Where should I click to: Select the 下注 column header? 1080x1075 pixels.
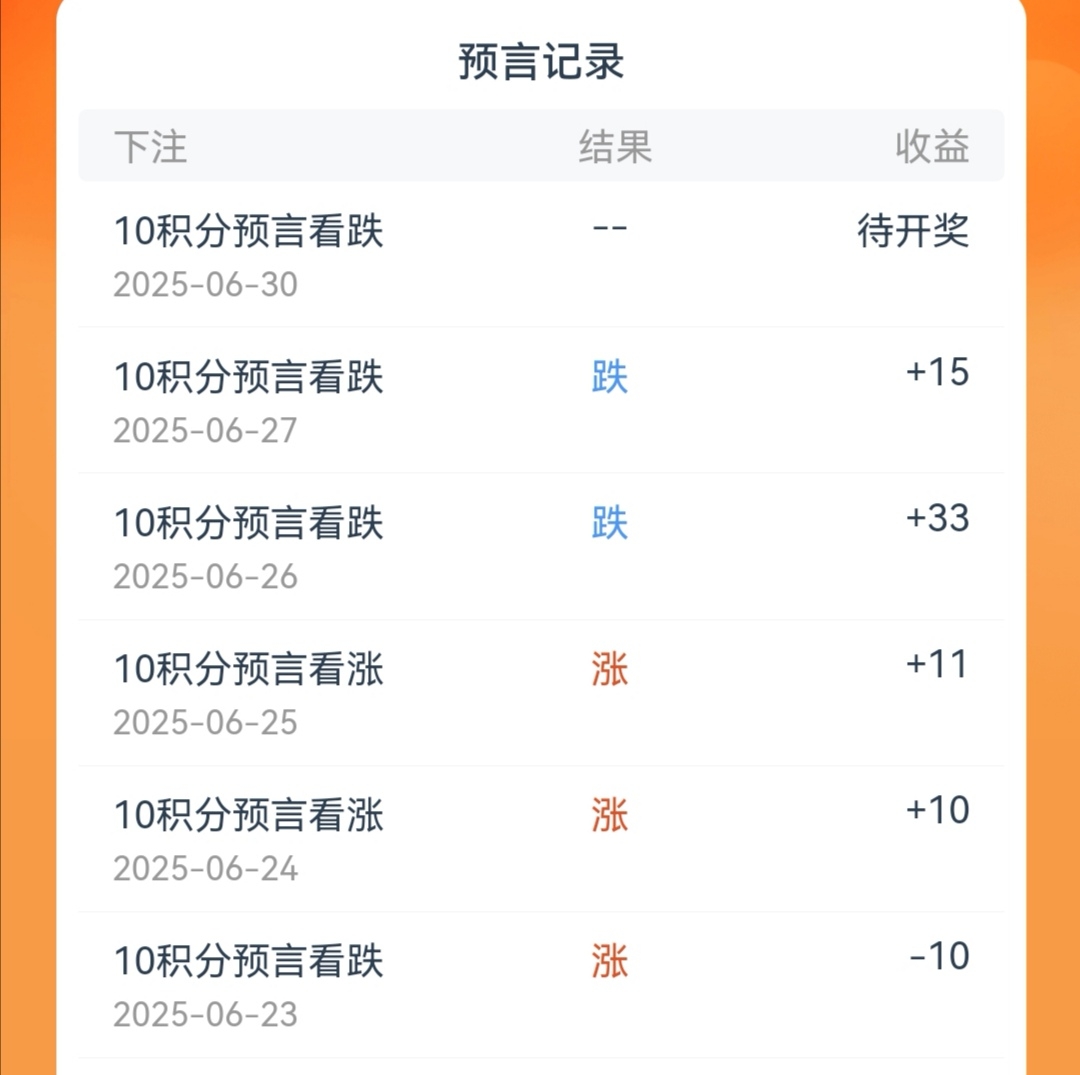tap(150, 147)
